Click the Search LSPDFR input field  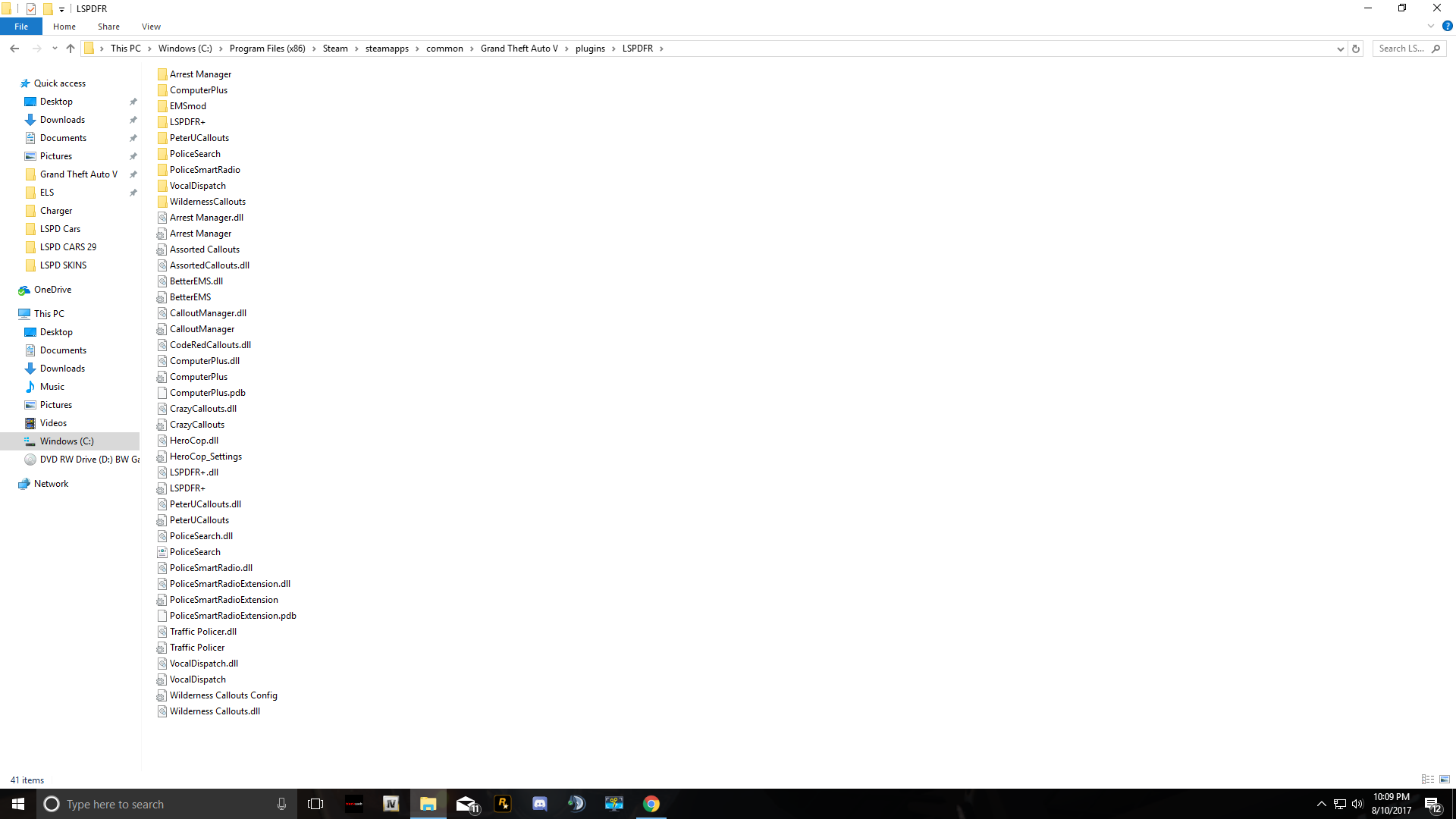(x=1401, y=49)
